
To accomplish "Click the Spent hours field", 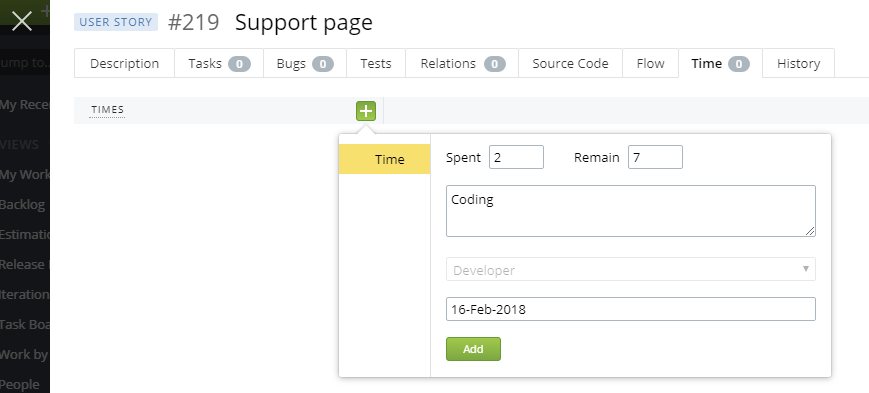I will [x=517, y=157].
